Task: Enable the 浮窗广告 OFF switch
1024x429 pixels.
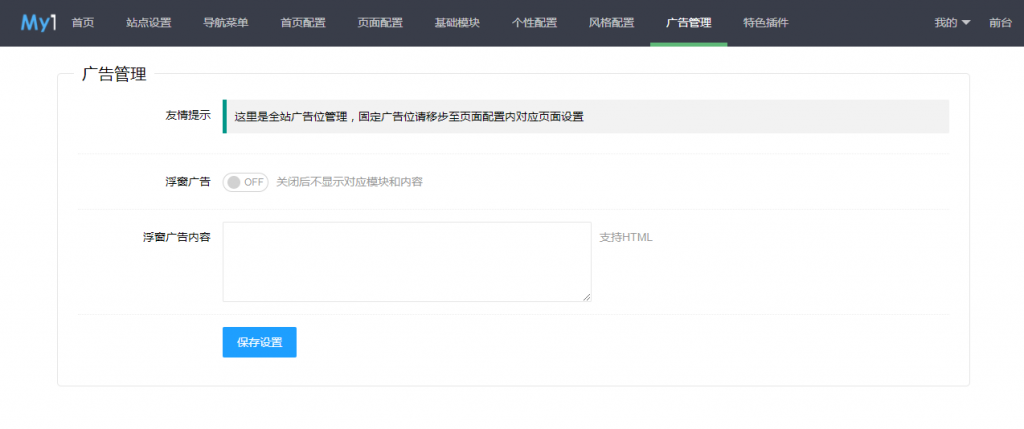Action: [245, 182]
